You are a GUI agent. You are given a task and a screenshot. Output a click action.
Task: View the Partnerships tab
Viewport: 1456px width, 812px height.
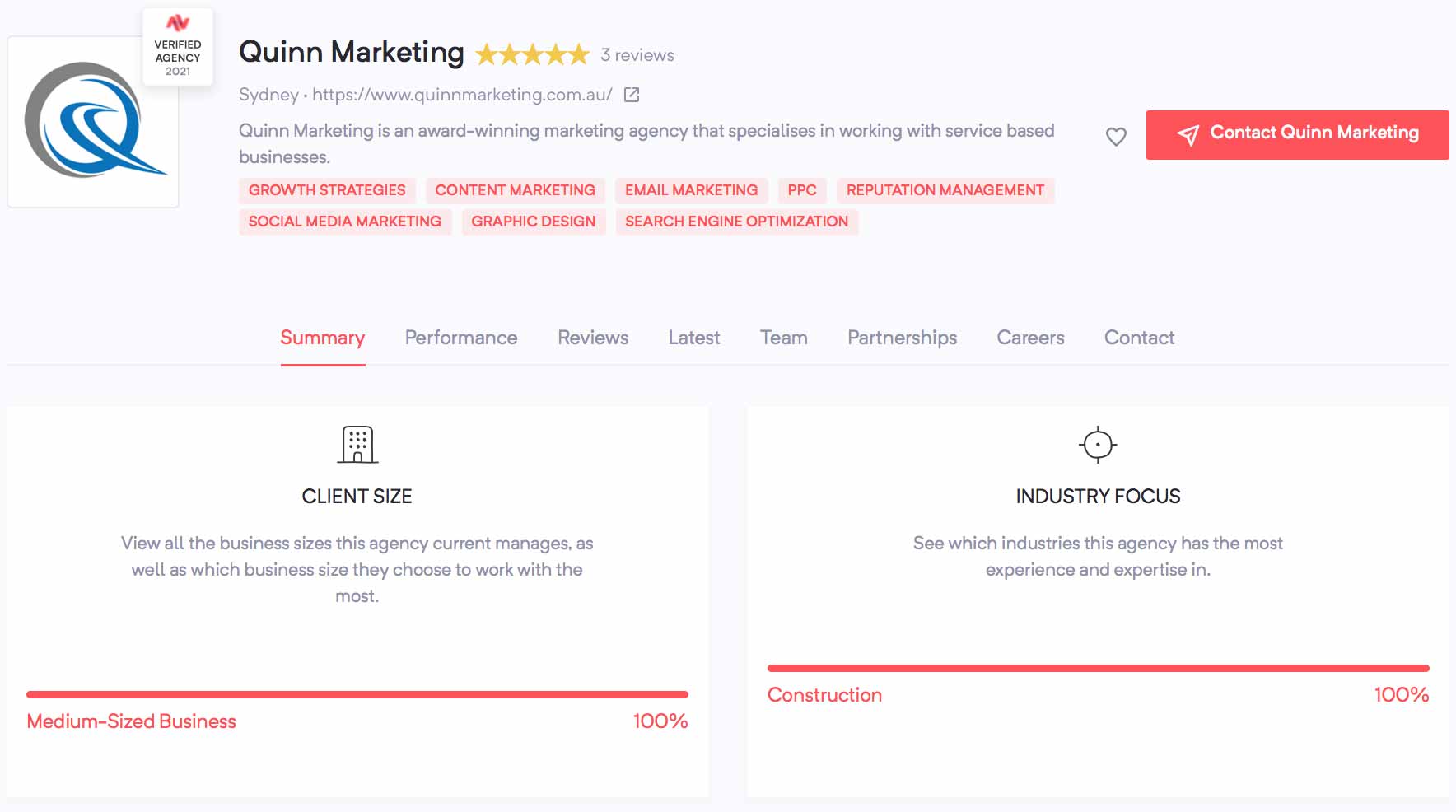click(903, 338)
